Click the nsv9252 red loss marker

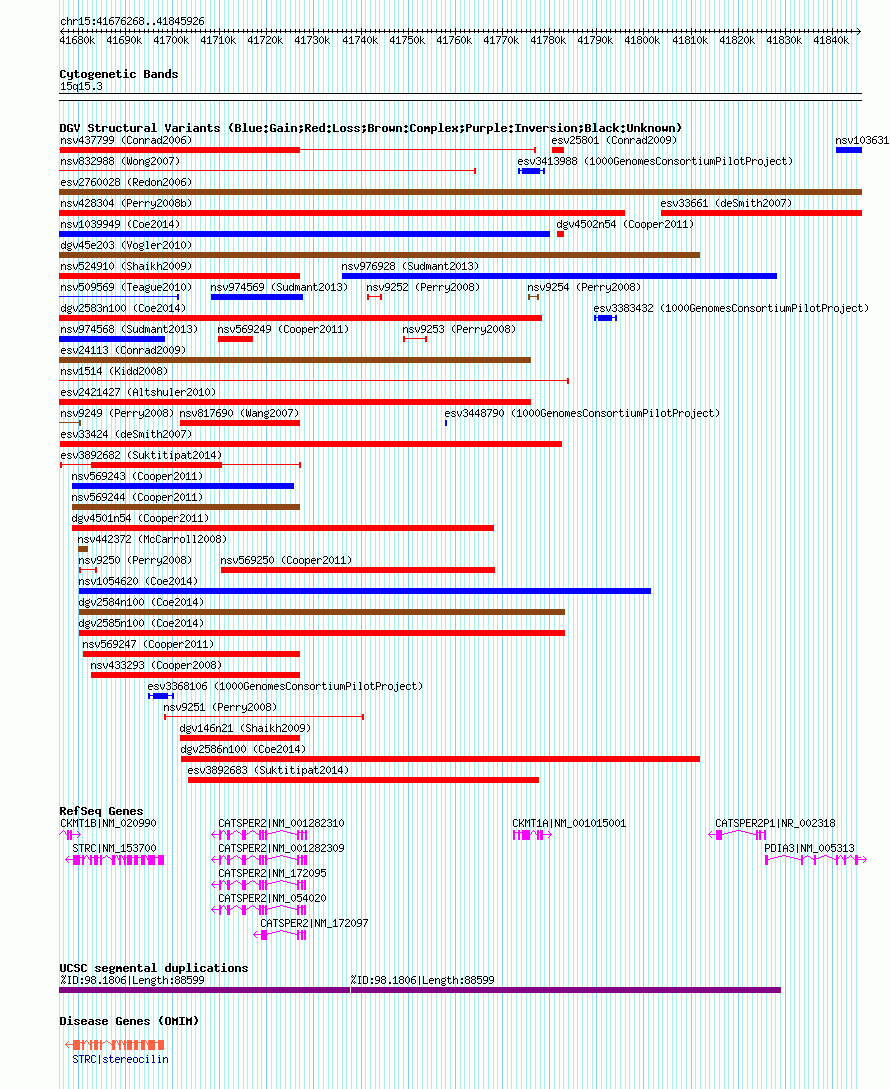tap(374, 297)
